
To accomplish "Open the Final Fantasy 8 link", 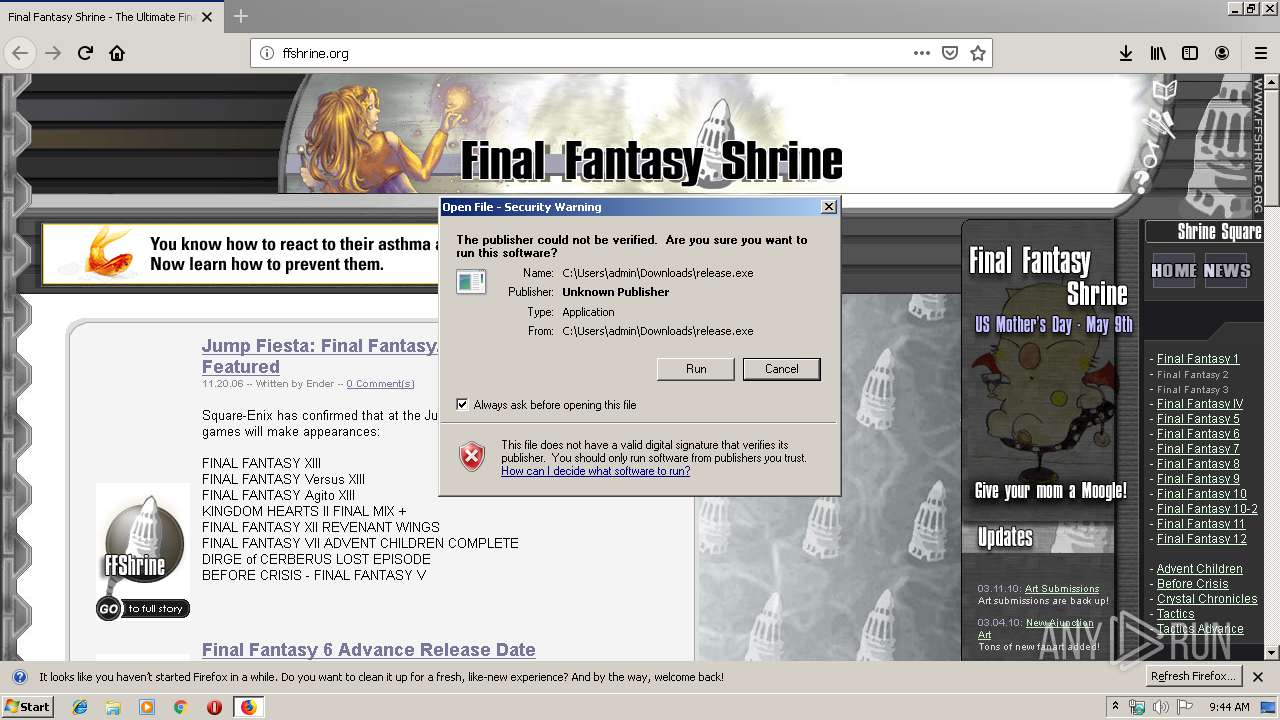I will [1198, 464].
